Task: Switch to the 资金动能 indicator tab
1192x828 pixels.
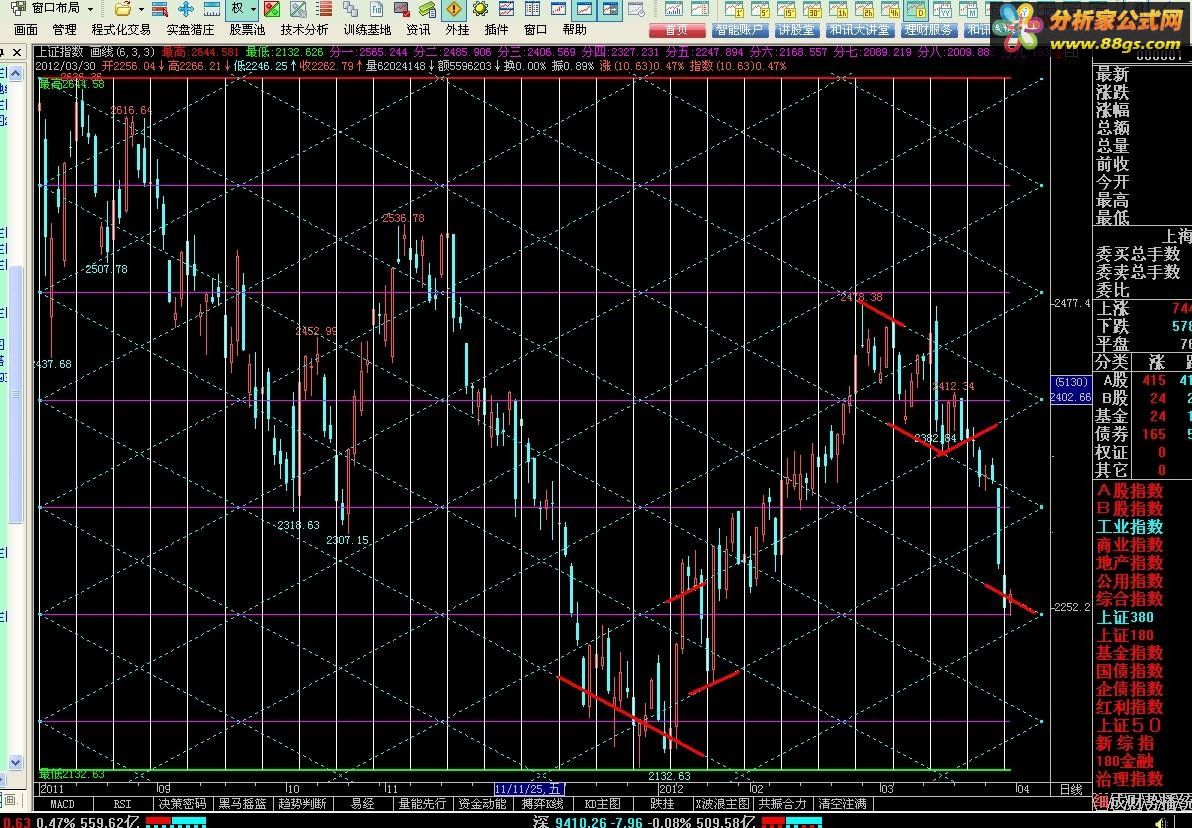Action: pos(482,804)
